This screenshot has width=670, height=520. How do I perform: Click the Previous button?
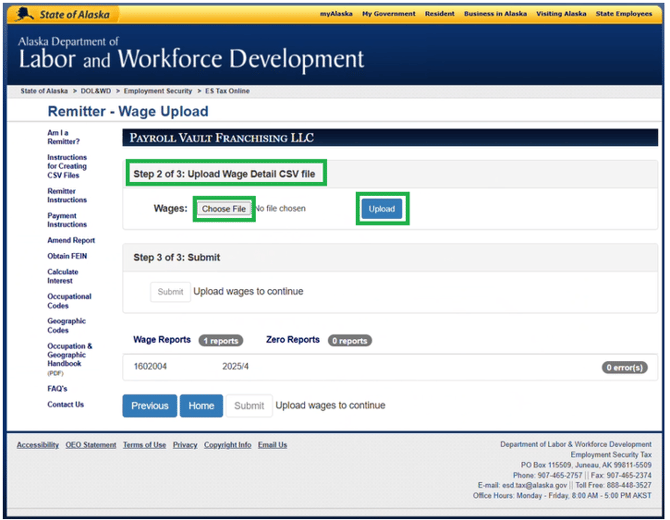click(150, 405)
